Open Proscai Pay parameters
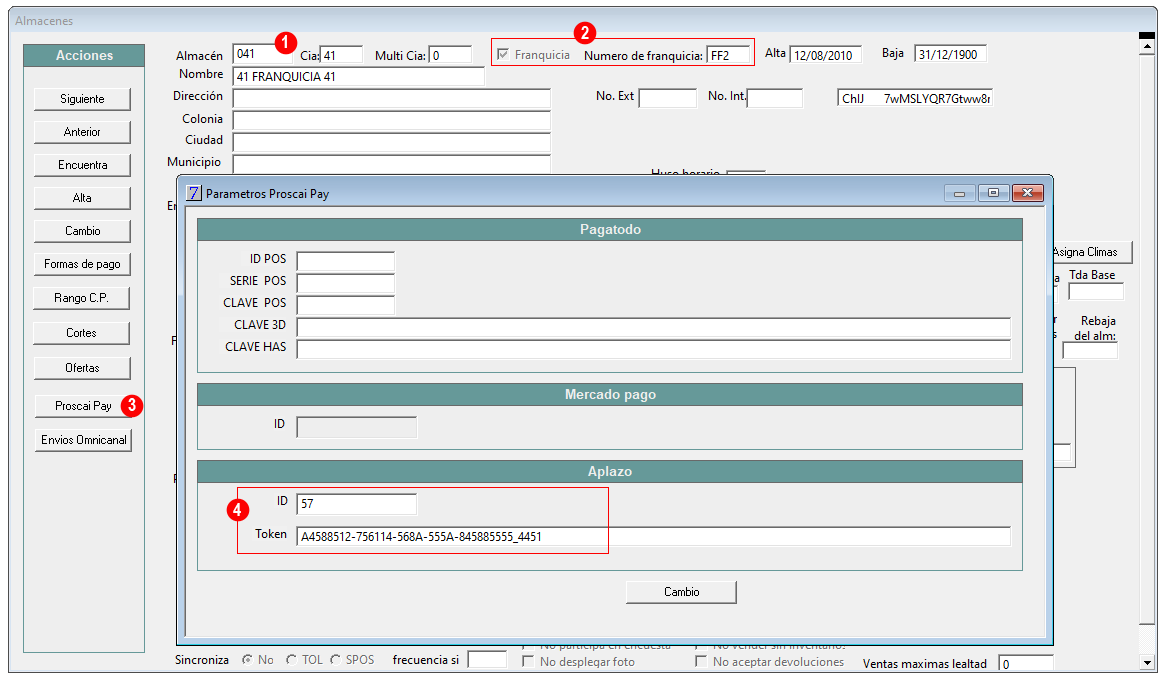1165x681 pixels. (x=83, y=405)
